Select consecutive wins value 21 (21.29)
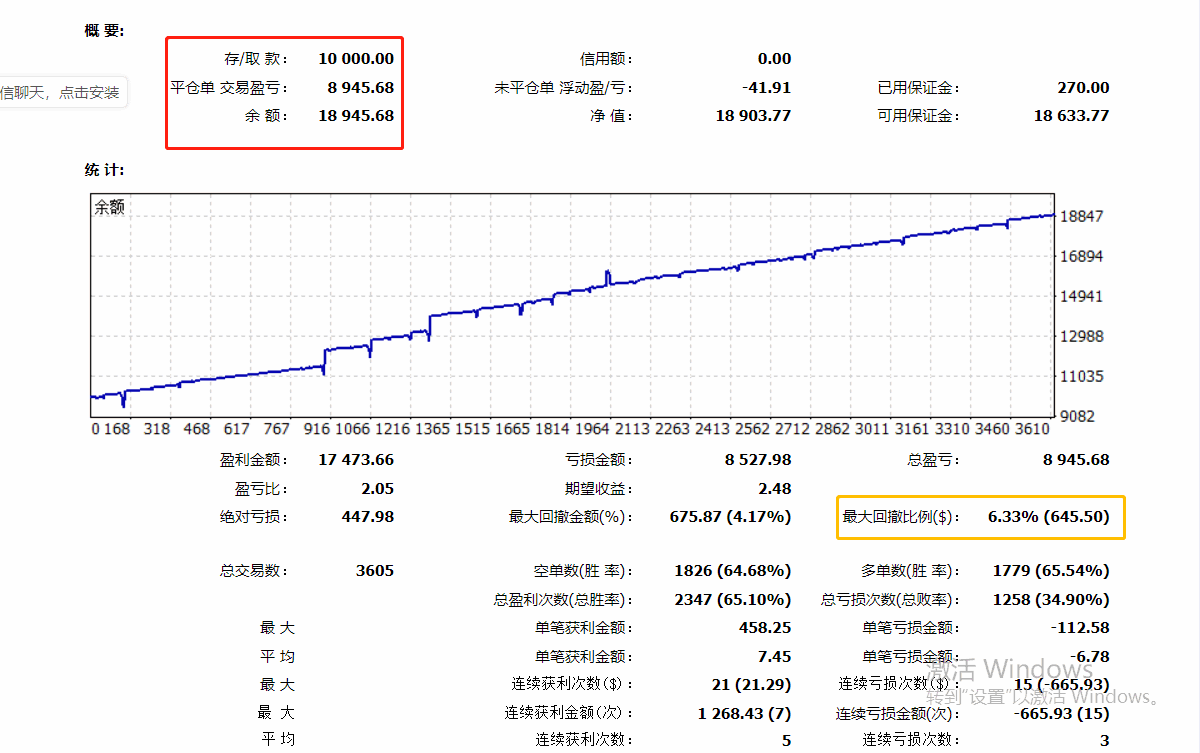 pyautogui.click(x=752, y=685)
